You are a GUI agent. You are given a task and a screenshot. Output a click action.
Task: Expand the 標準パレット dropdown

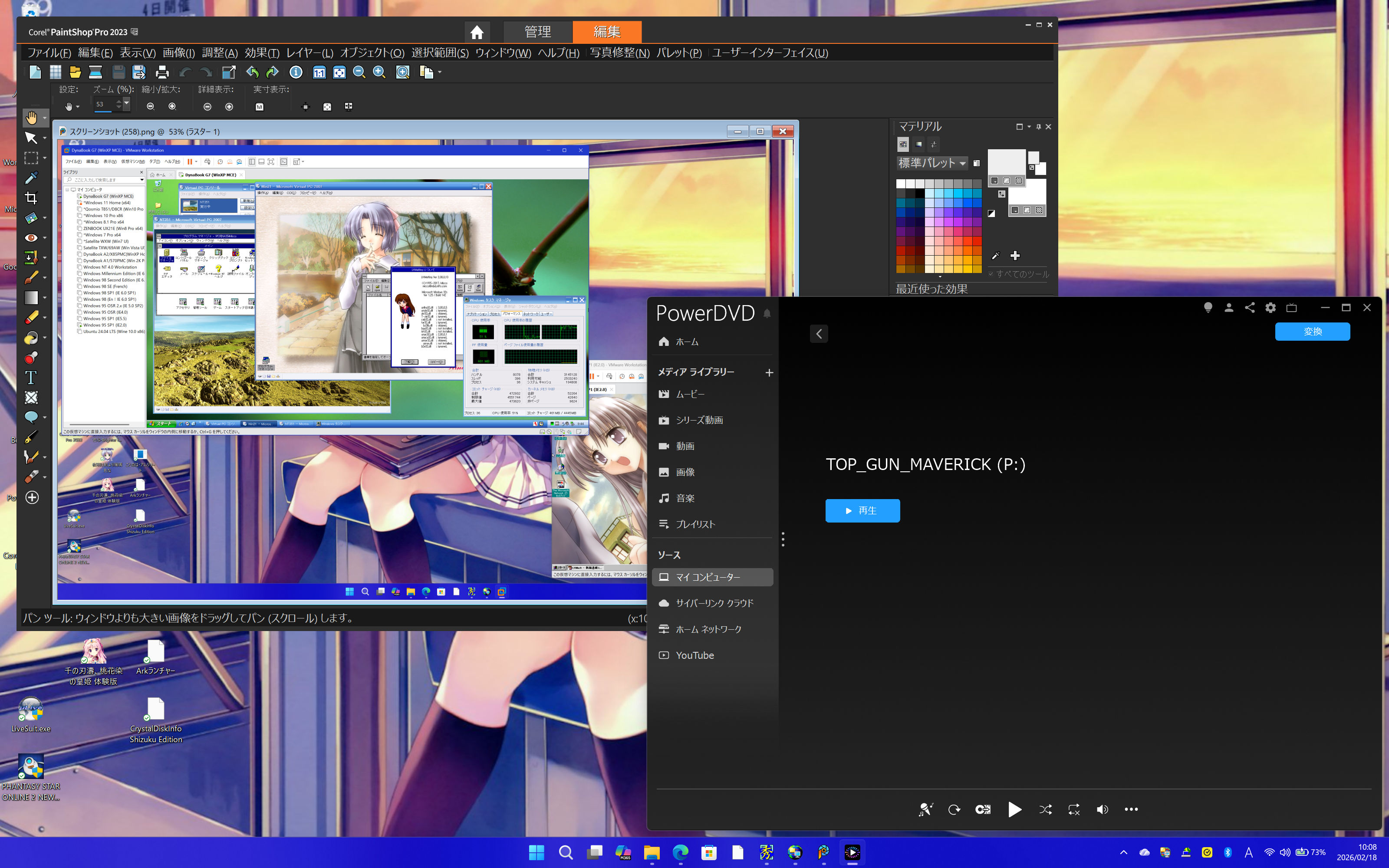coord(963,164)
